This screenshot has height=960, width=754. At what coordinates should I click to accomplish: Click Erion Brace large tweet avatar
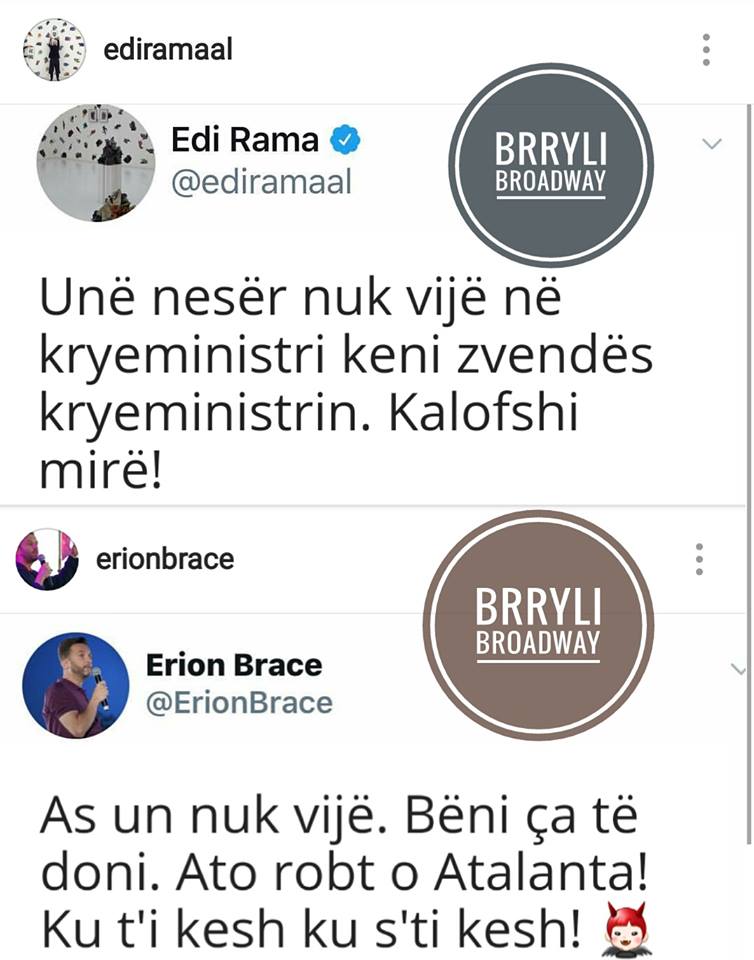click(76, 685)
